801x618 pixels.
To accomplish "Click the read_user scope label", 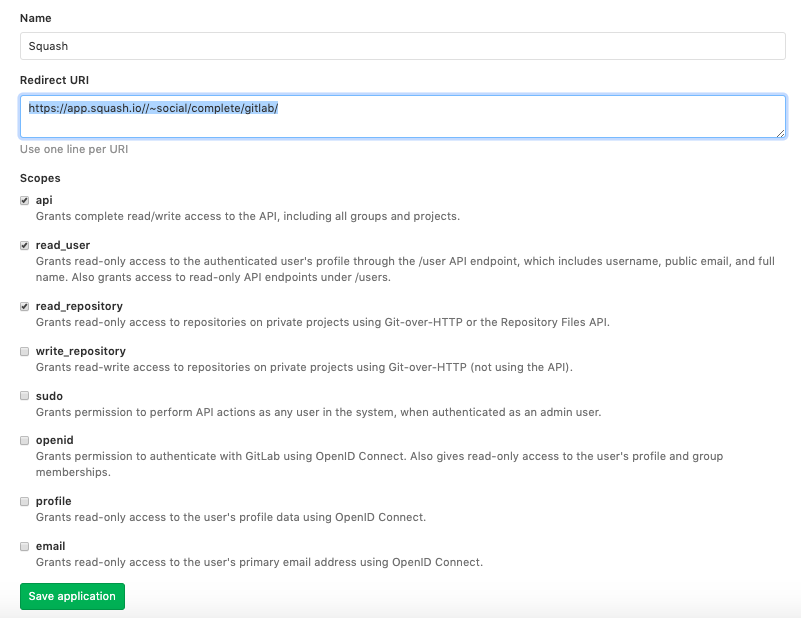I will (63, 245).
